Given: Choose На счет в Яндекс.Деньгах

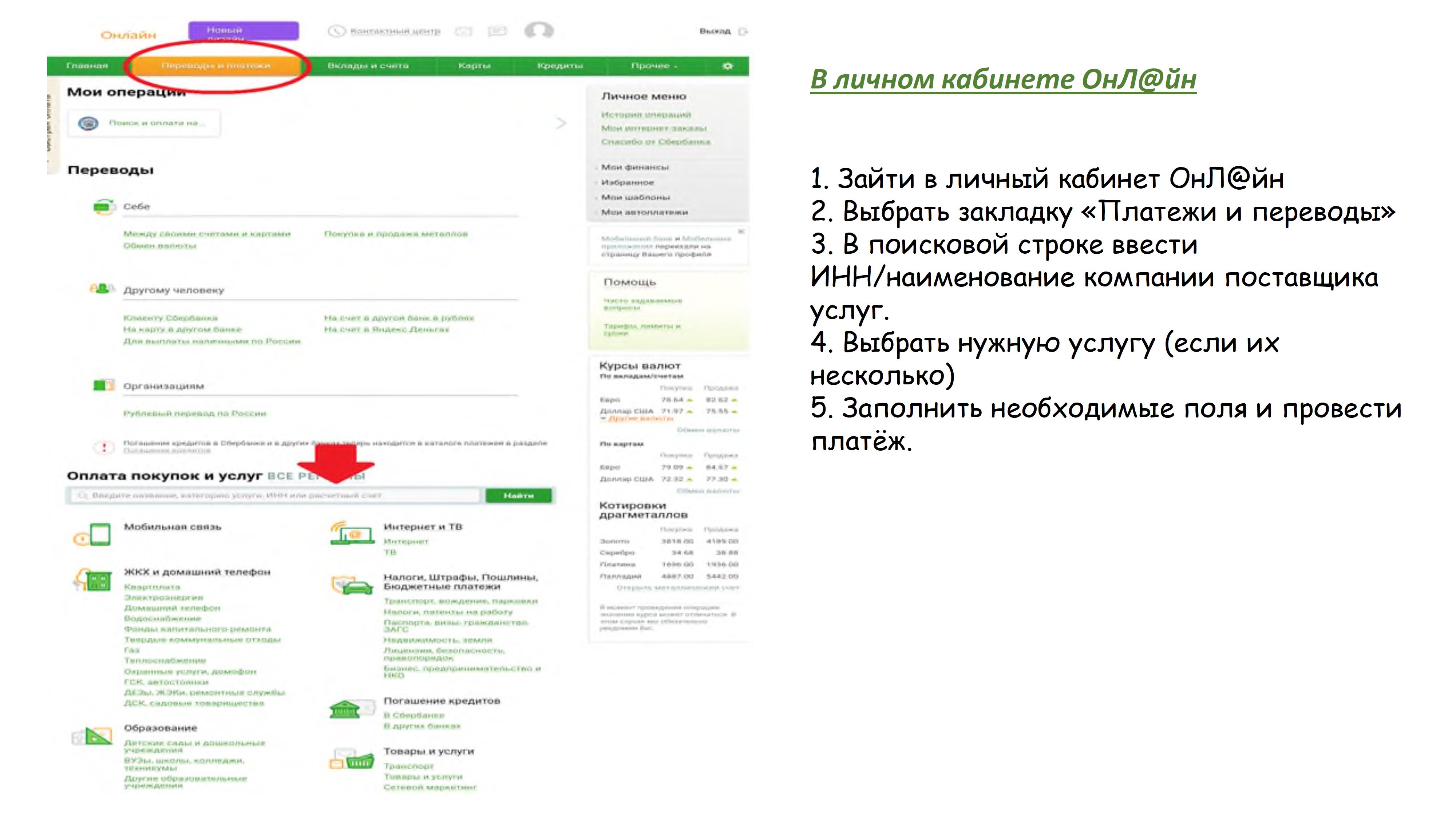Looking at the screenshot, I should click(x=387, y=329).
